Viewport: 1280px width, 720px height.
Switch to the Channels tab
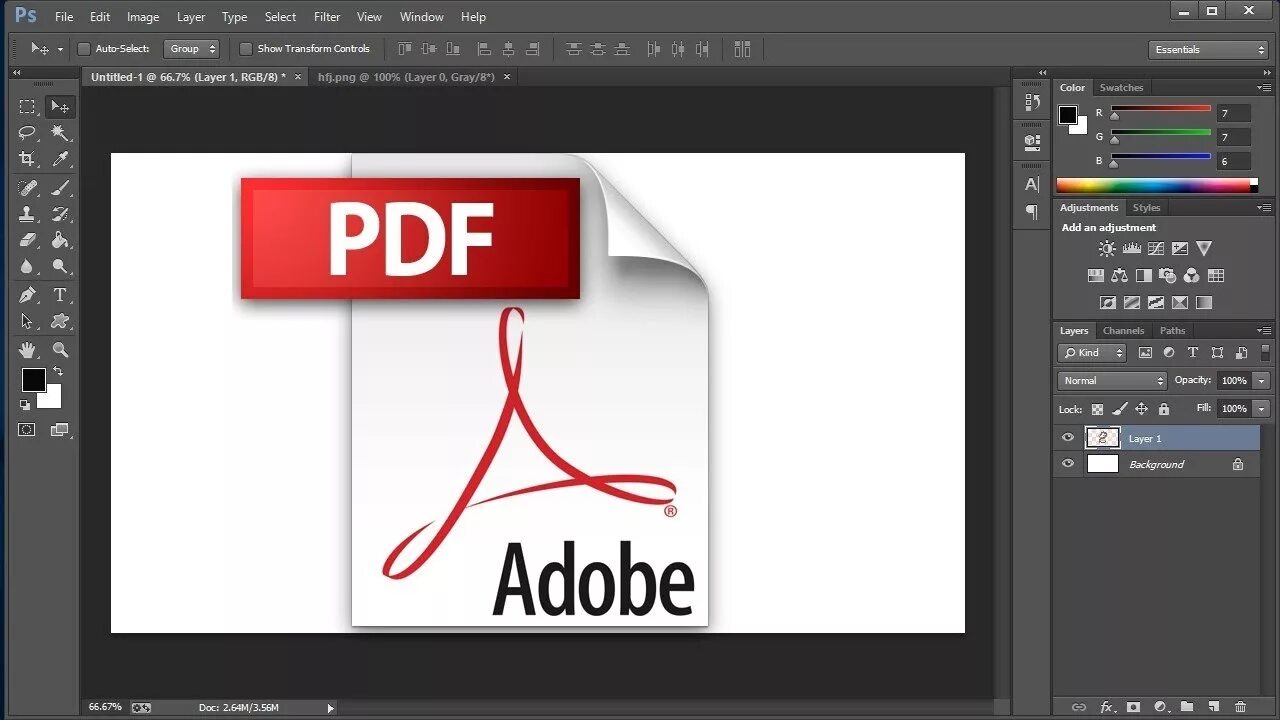coord(1123,331)
